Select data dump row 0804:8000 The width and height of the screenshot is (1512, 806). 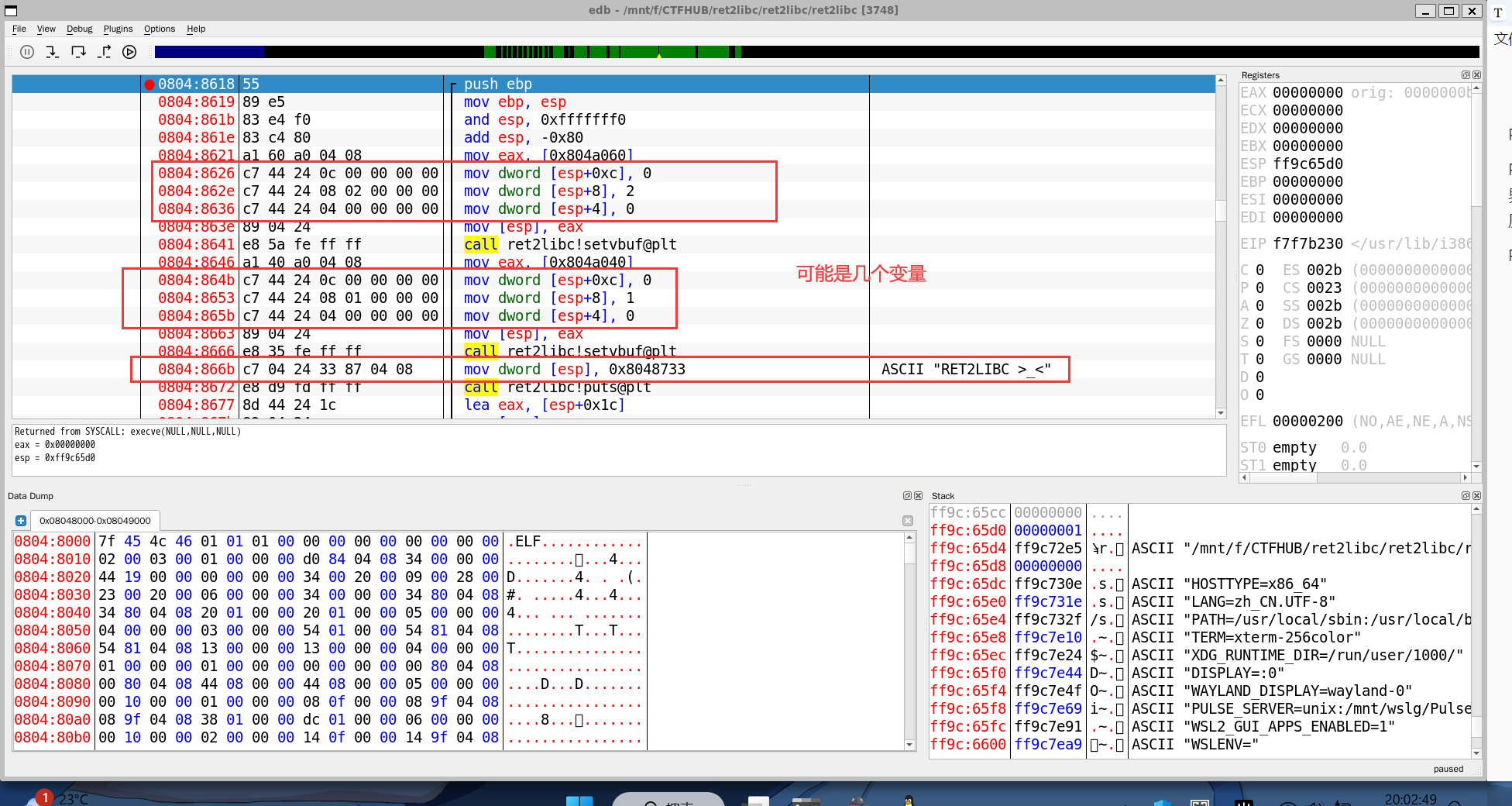[x=328, y=542]
